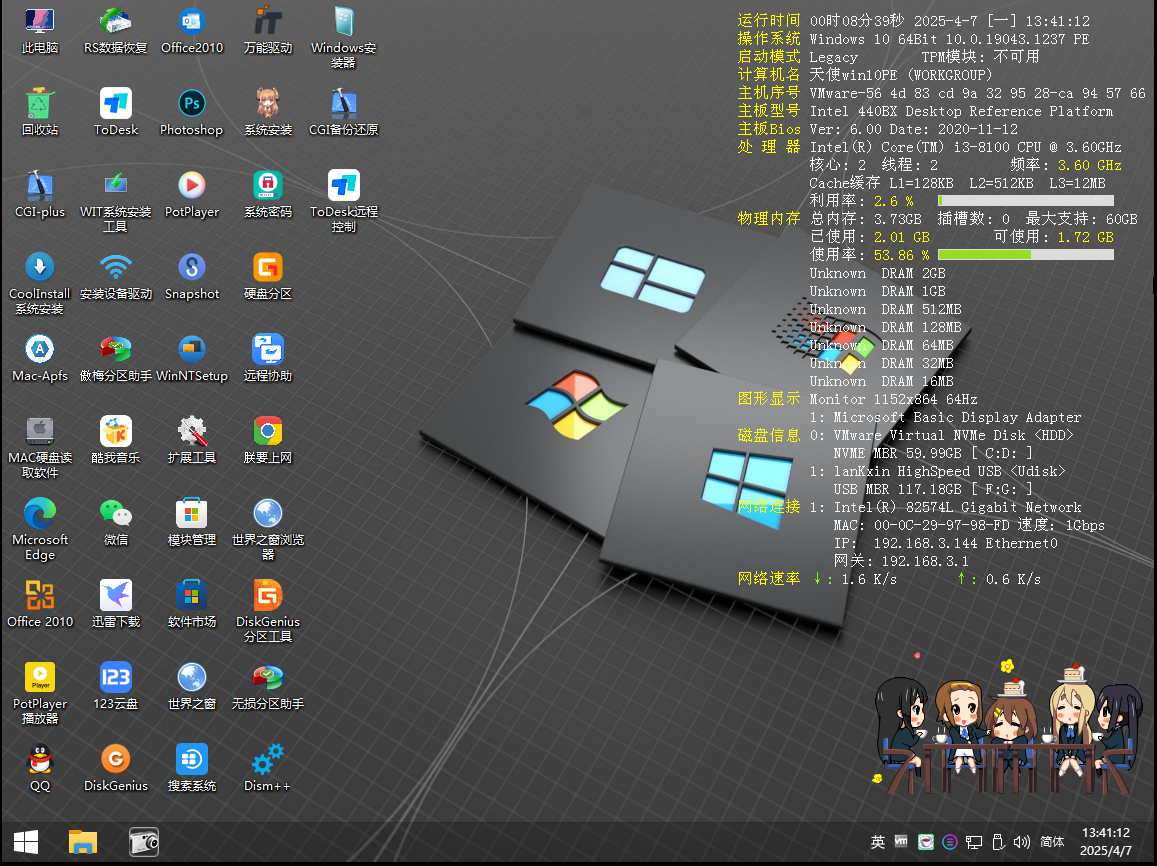Launch the 系统安装 icon
This screenshot has height=866, width=1157.
268,113
